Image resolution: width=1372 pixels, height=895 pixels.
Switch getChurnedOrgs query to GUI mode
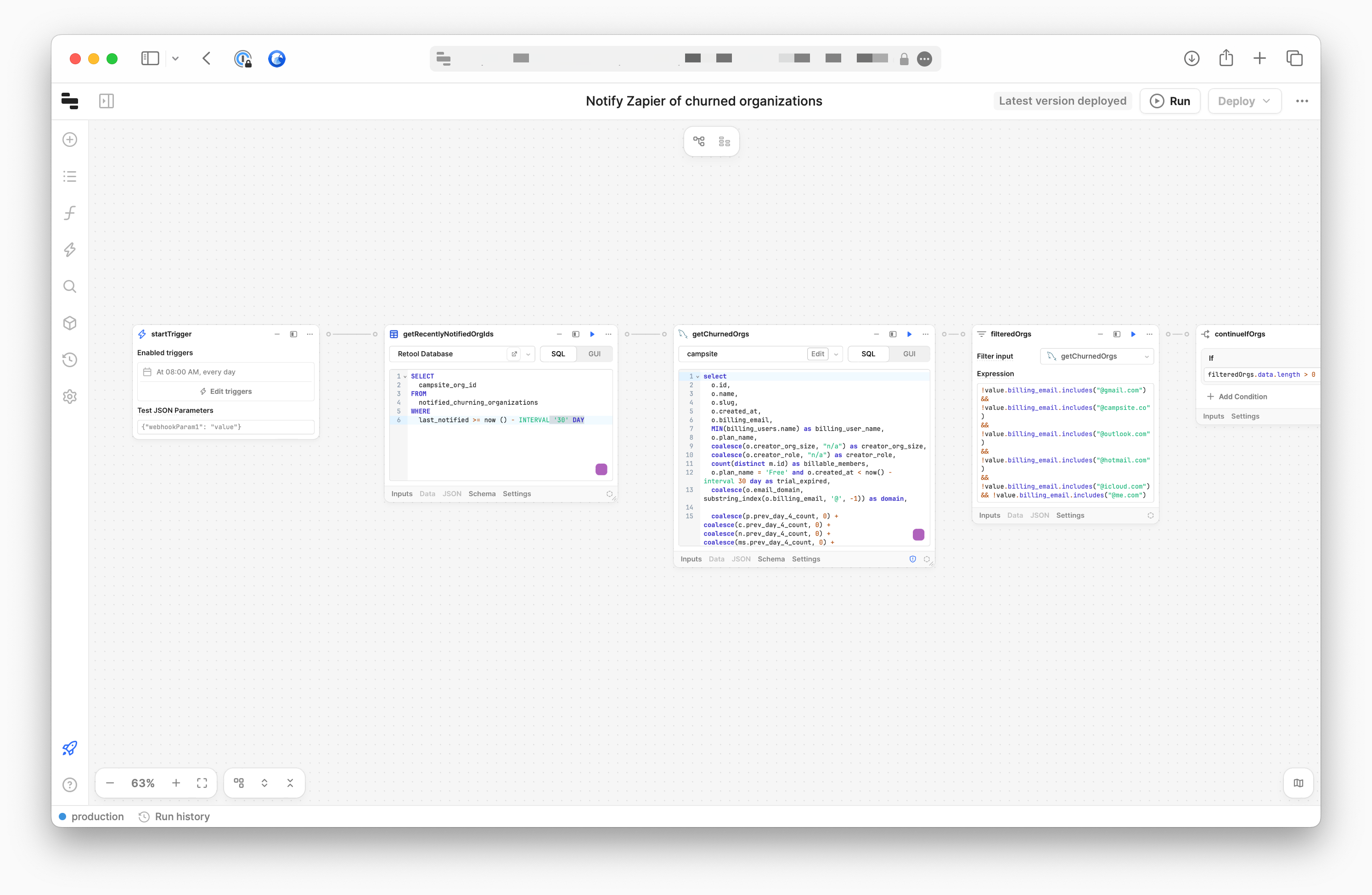click(909, 354)
